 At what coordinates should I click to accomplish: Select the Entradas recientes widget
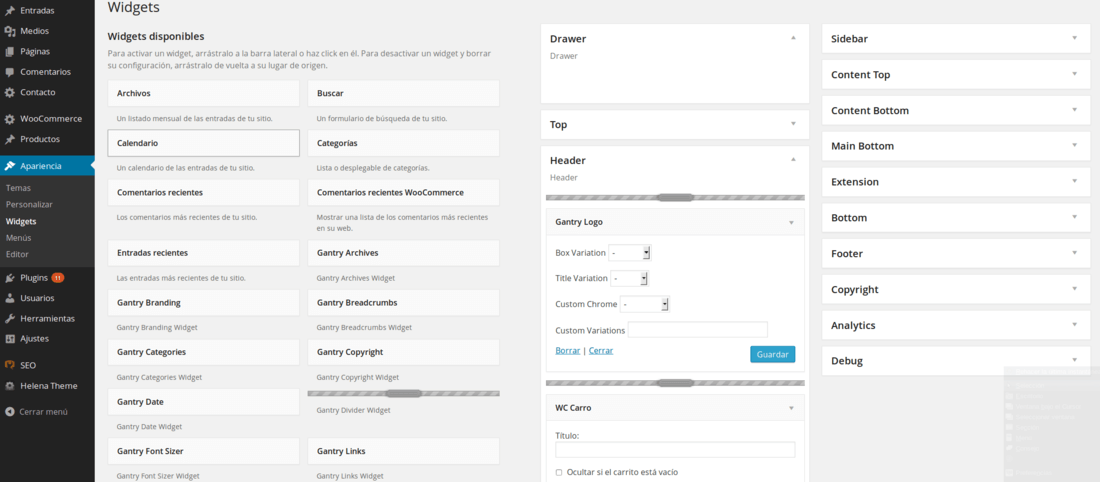click(204, 253)
